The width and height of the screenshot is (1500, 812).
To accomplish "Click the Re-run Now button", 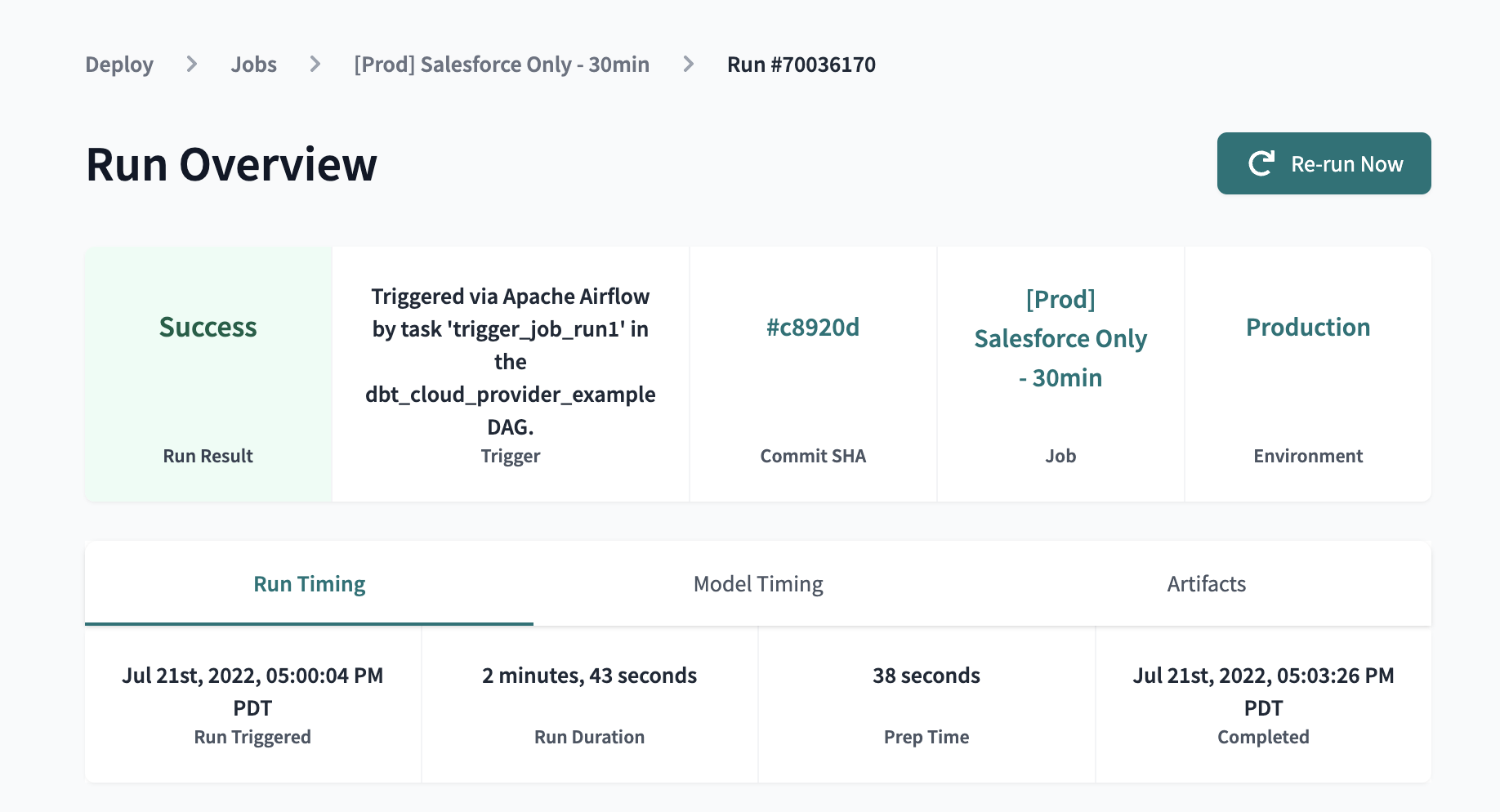I will point(1324,163).
